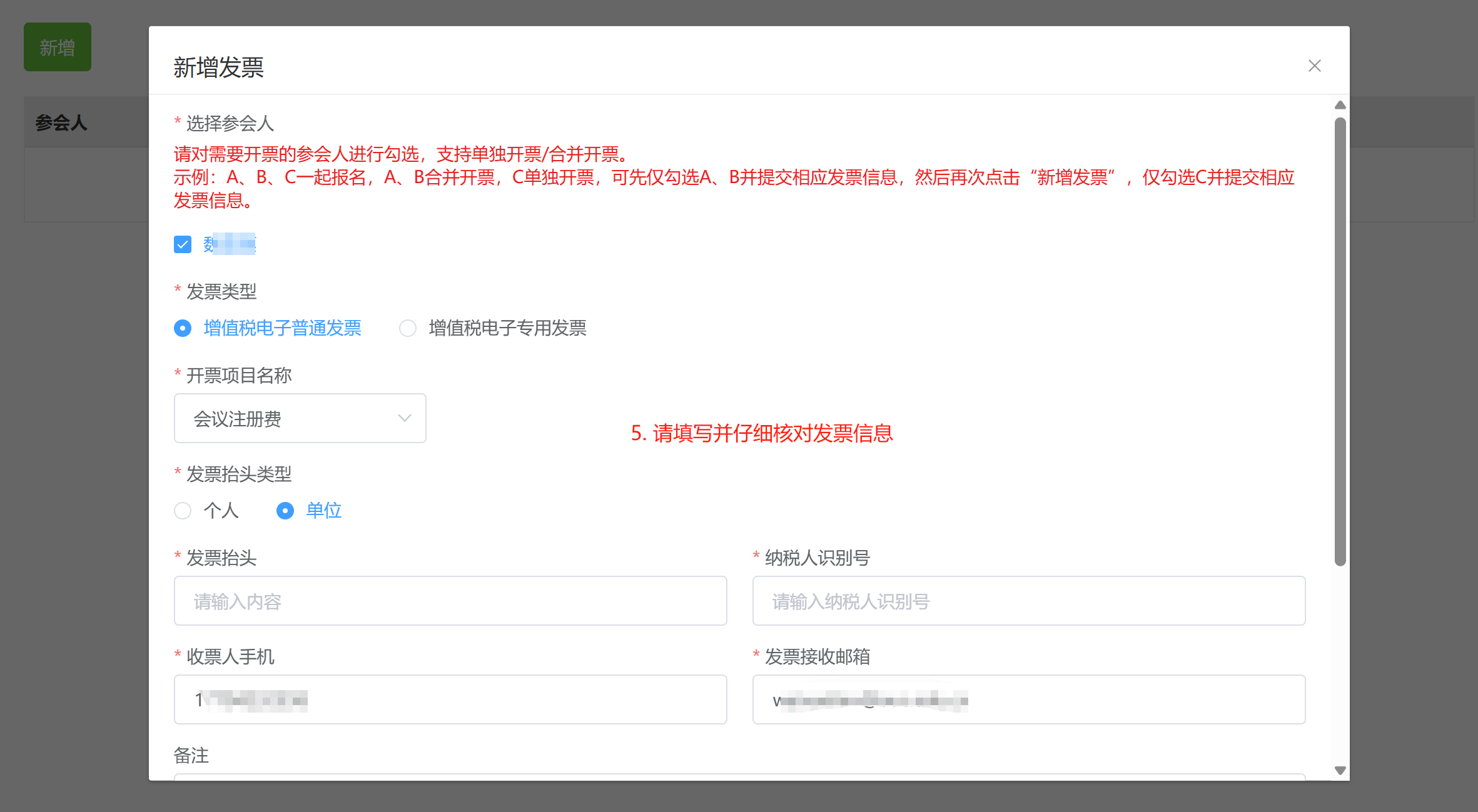
Task: Open the 开票项目名称 dropdown
Action: tap(300, 418)
